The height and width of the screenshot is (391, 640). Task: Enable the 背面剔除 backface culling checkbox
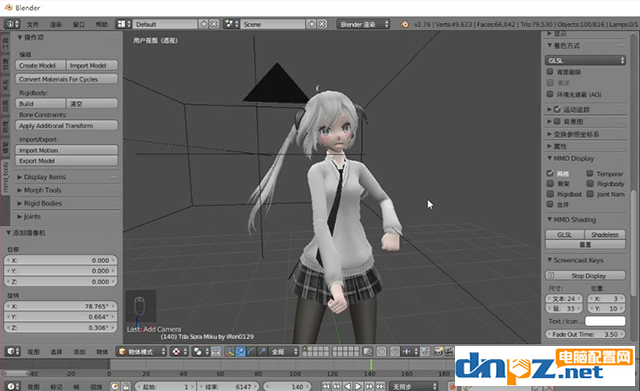(550, 72)
